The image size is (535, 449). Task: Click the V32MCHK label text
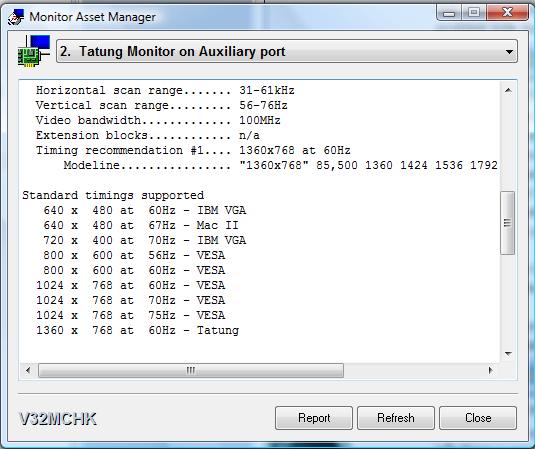(x=58, y=419)
